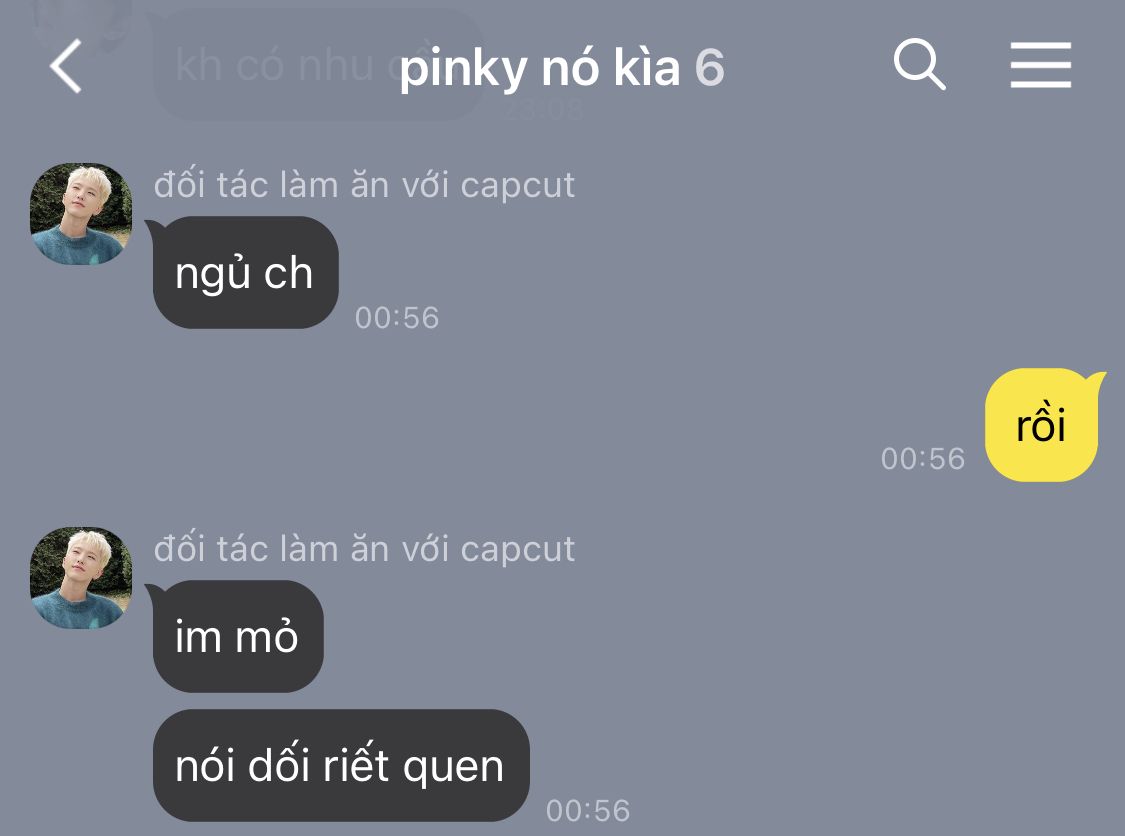Tap the group title pinky nó kìa
Viewport: 1125px width, 836px height.
coord(540,68)
